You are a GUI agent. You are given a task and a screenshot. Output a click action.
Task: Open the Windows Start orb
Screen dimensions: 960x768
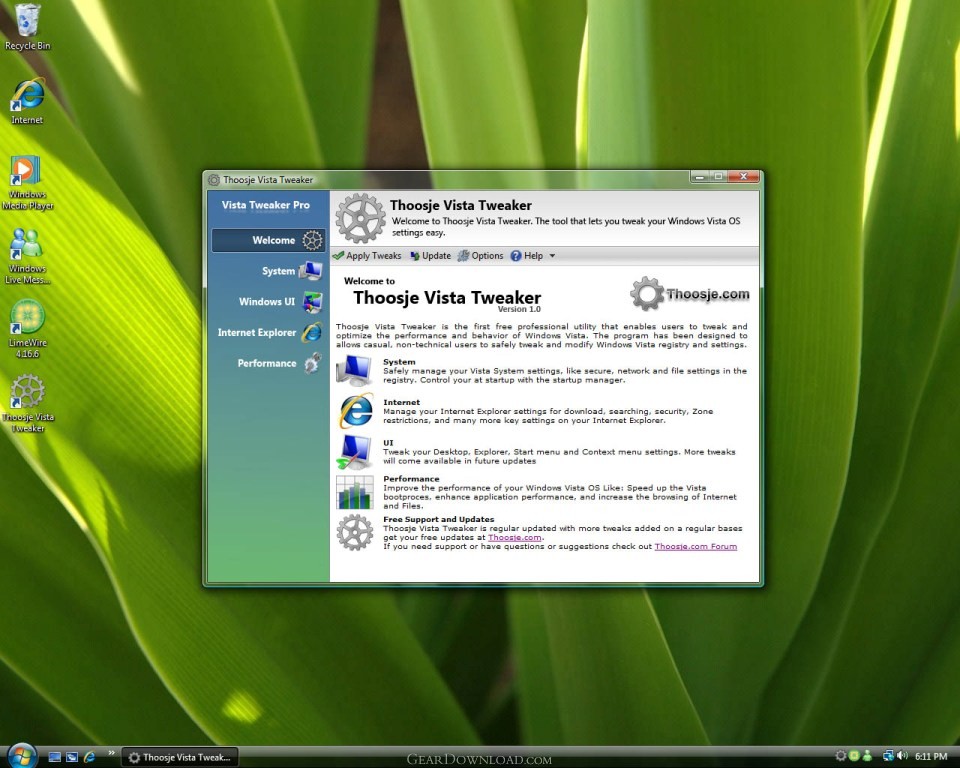pyautogui.click(x=21, y=755)
